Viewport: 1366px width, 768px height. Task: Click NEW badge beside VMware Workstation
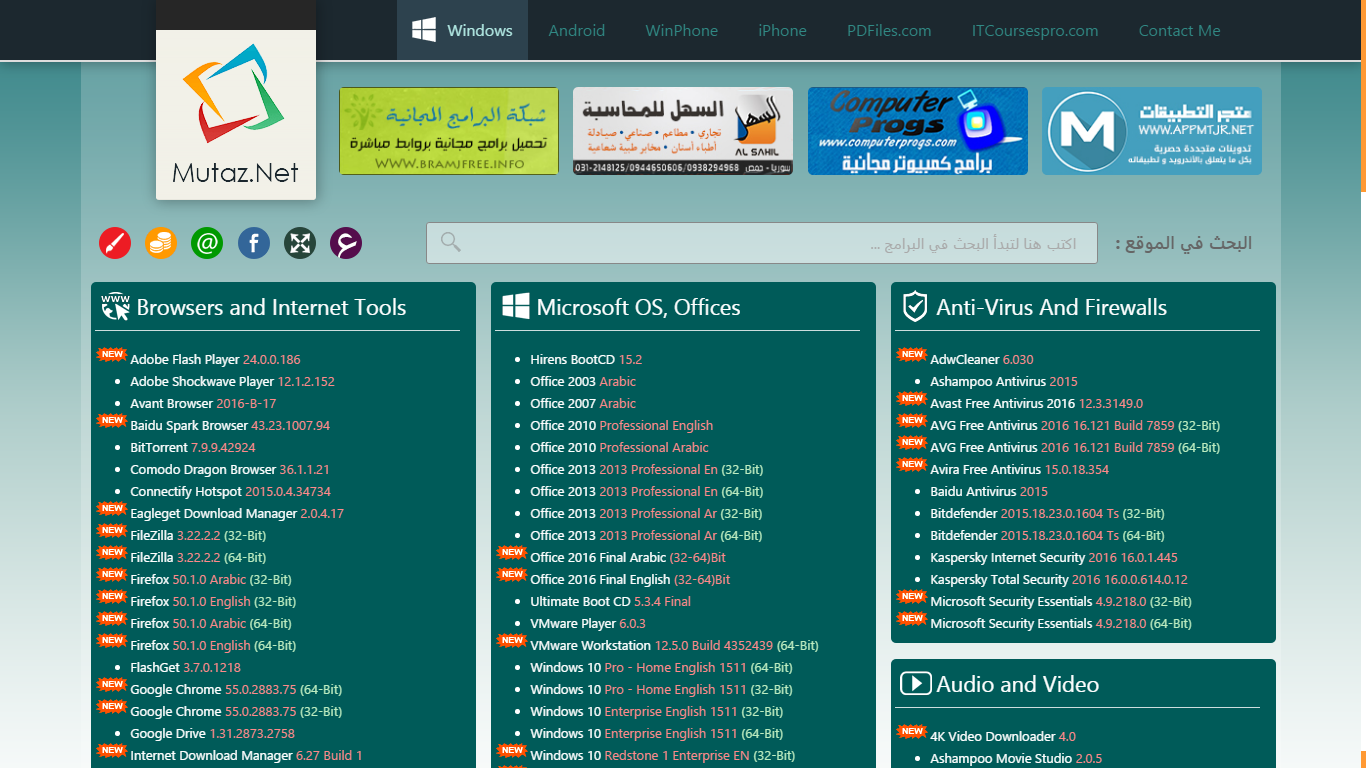(511, 640)
